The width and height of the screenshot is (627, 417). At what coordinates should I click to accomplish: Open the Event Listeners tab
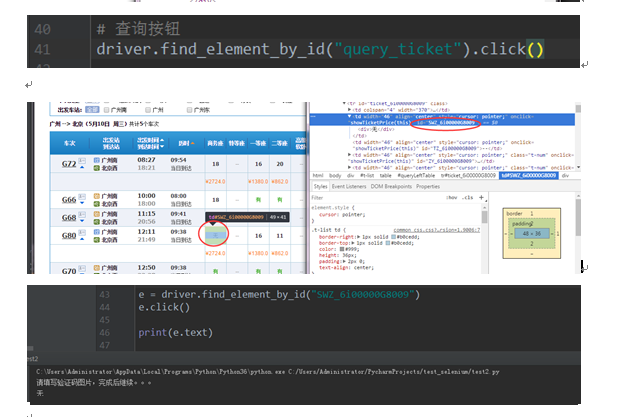(349, 187)
